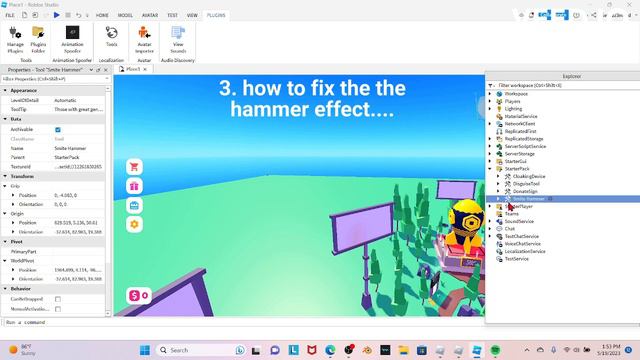Click the blue Play button in quick access toolbar

tap(57, 15)
